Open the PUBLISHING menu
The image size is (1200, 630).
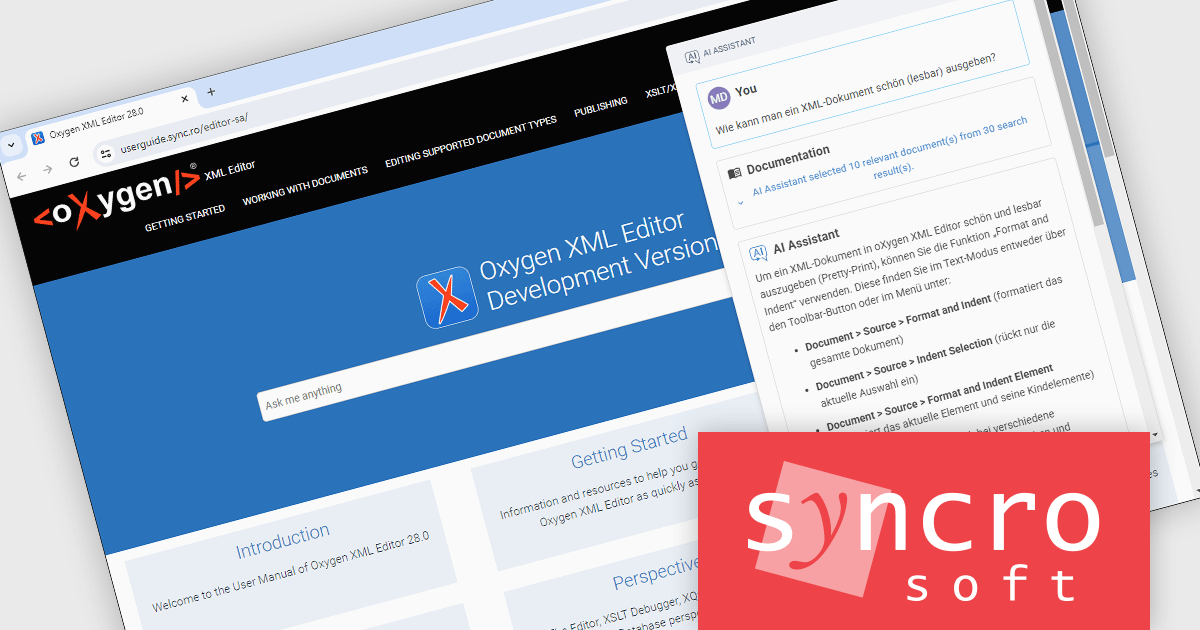601,107
